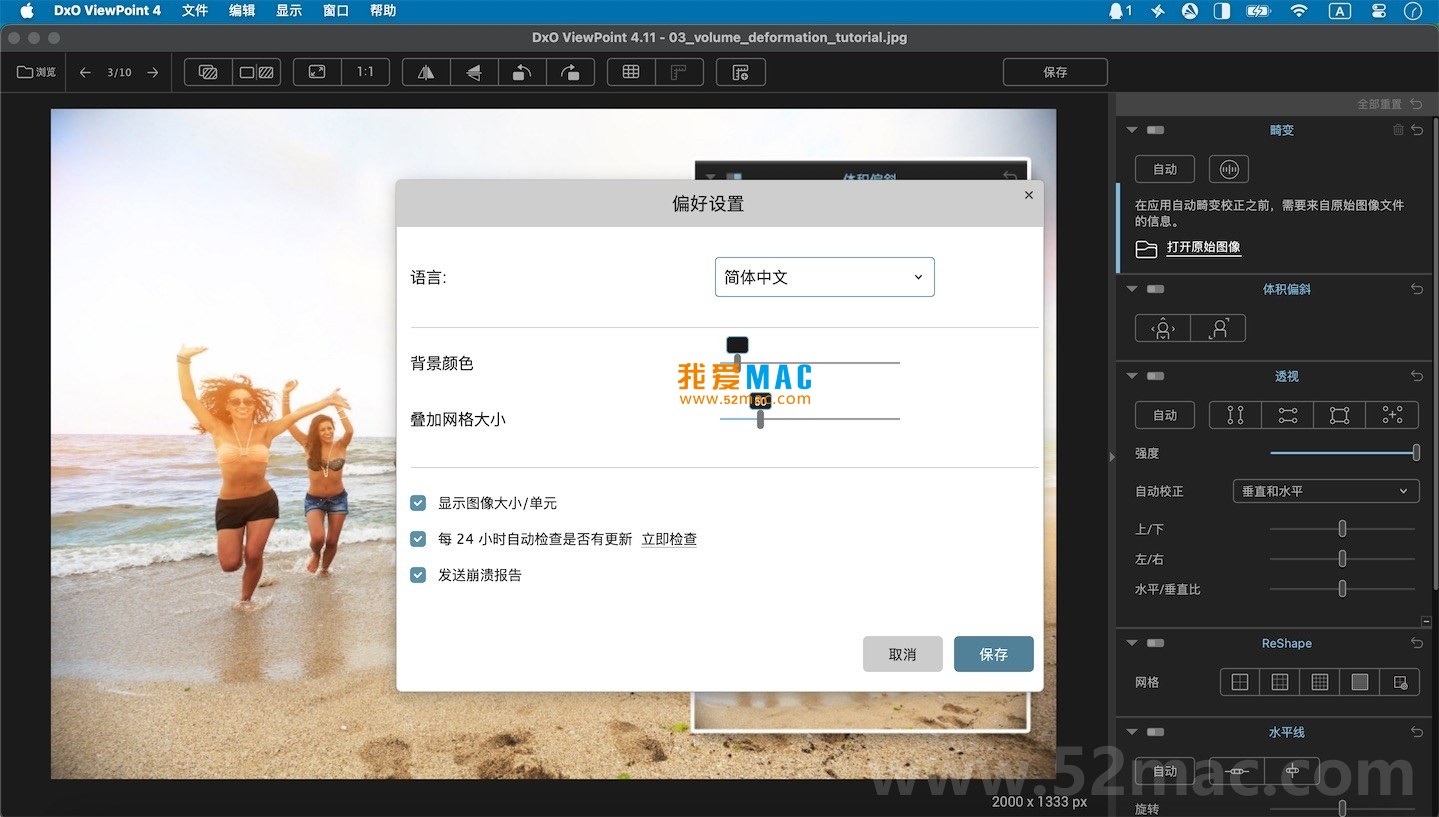Click the disabled ruler guide icon
Screen dimensions: 1439x817
pyautogui.click(x=679, y=72)
